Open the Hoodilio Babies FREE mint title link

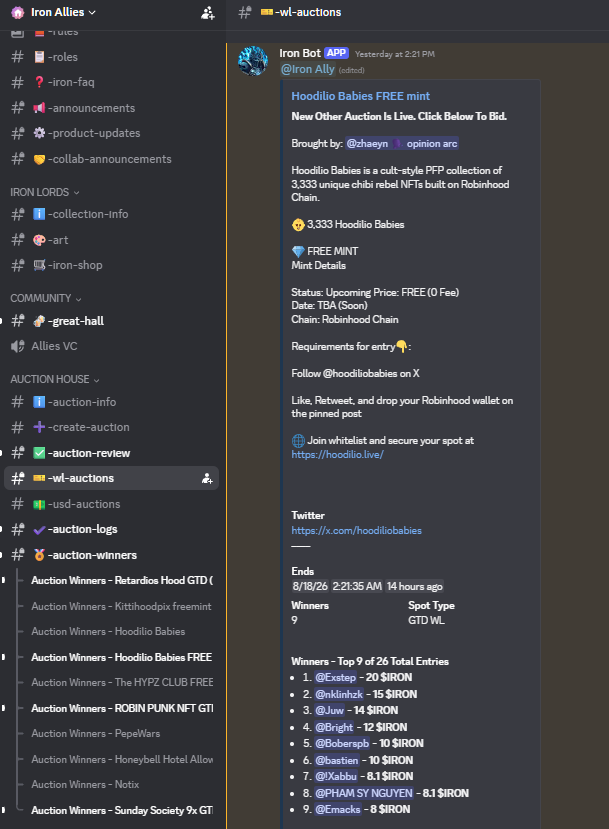click(x=361, y=96)
